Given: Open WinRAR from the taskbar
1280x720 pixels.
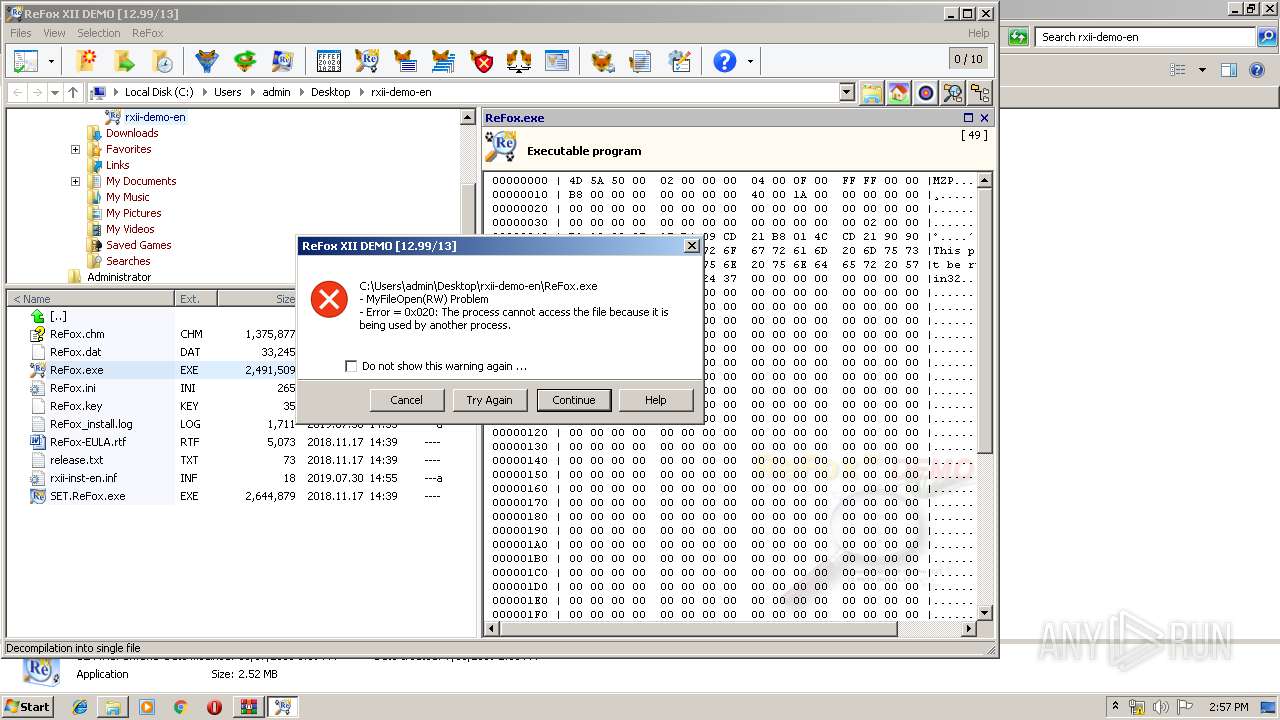Looking at the screenshot, I should [248, 707].
